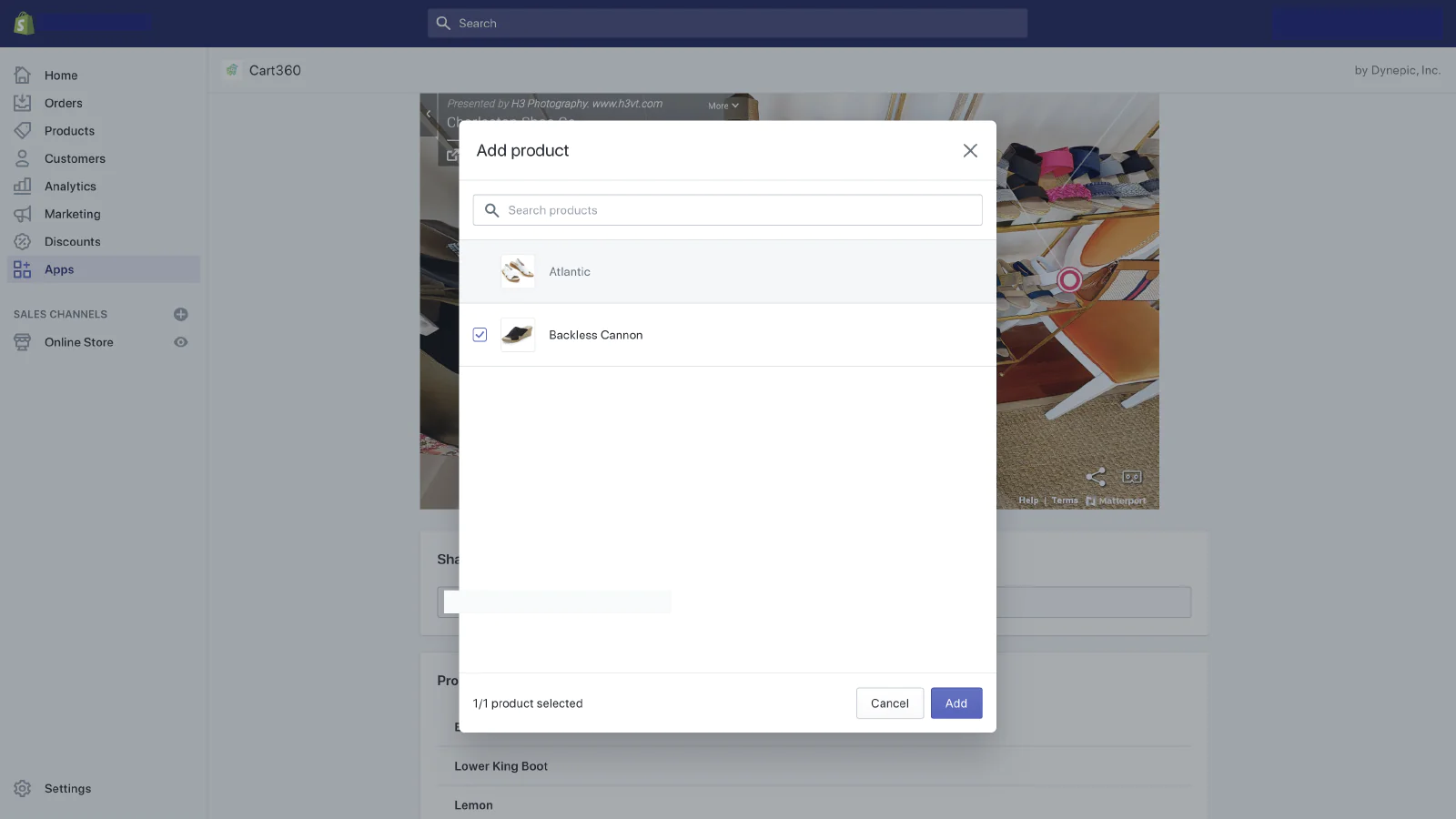Add a sales channel with plus icon
Viewport: 1456px width, 819px height.
click(181, 315)
